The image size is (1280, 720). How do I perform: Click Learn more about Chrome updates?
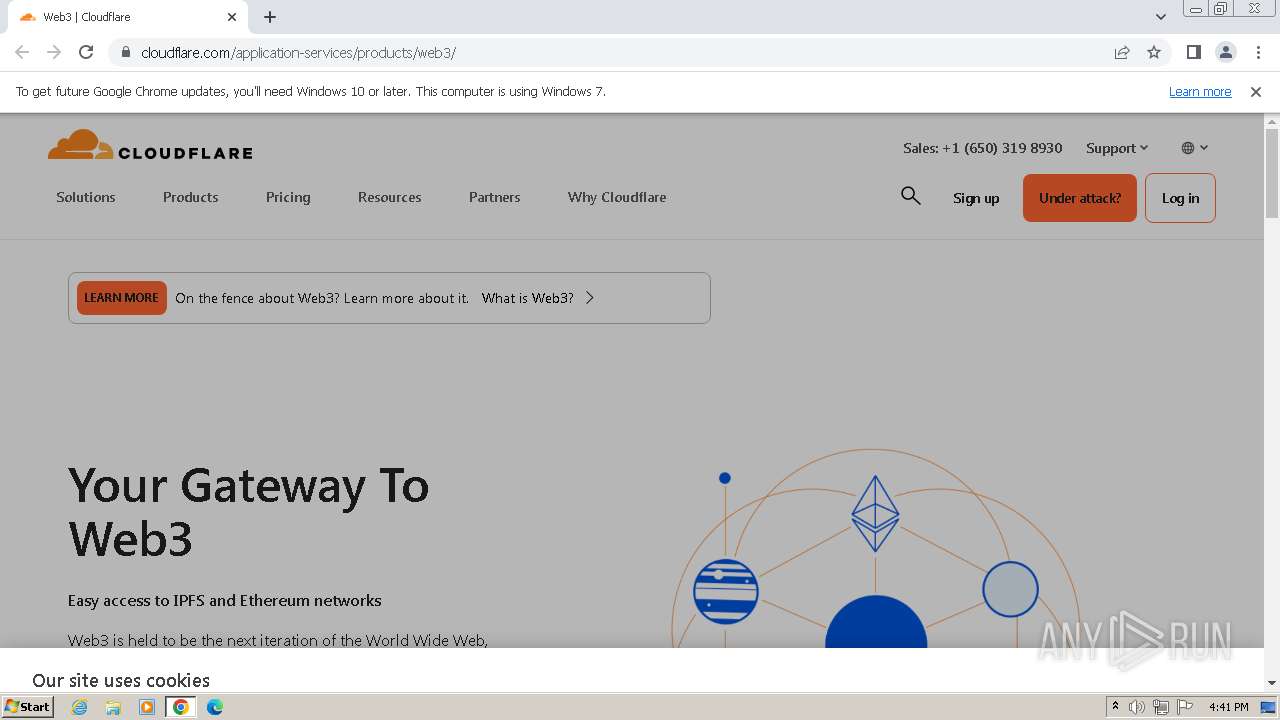1200,92
